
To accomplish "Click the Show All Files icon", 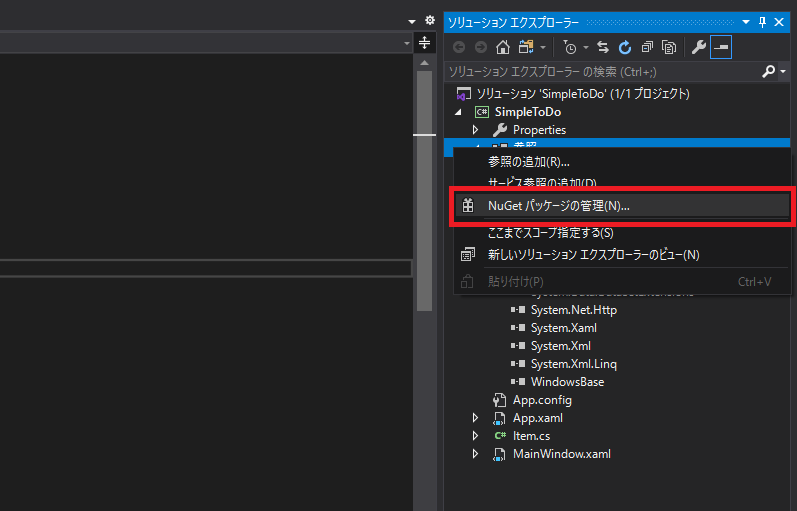I will coord(669,47).
